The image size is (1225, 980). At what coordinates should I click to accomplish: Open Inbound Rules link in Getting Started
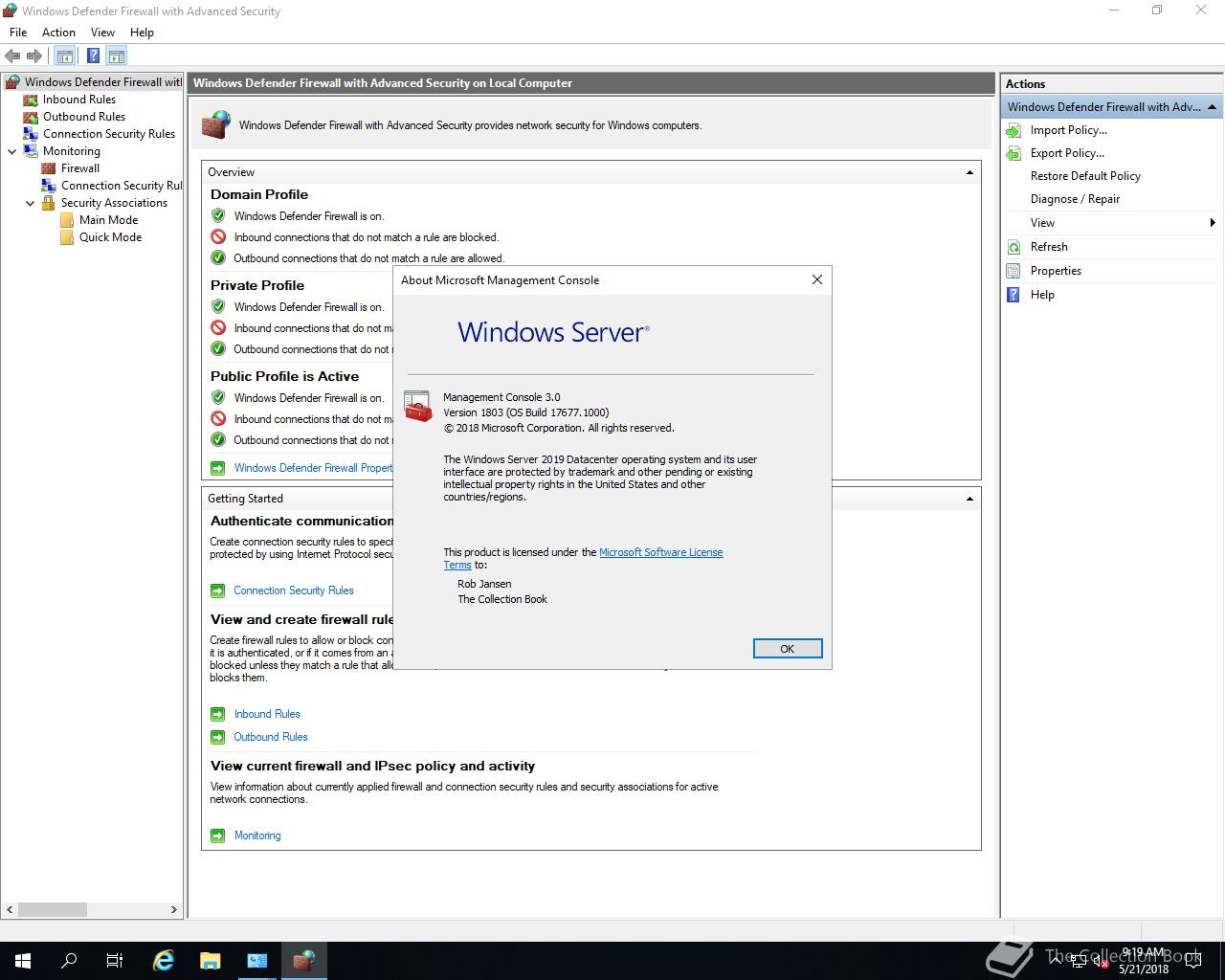(x=267, y=714)
